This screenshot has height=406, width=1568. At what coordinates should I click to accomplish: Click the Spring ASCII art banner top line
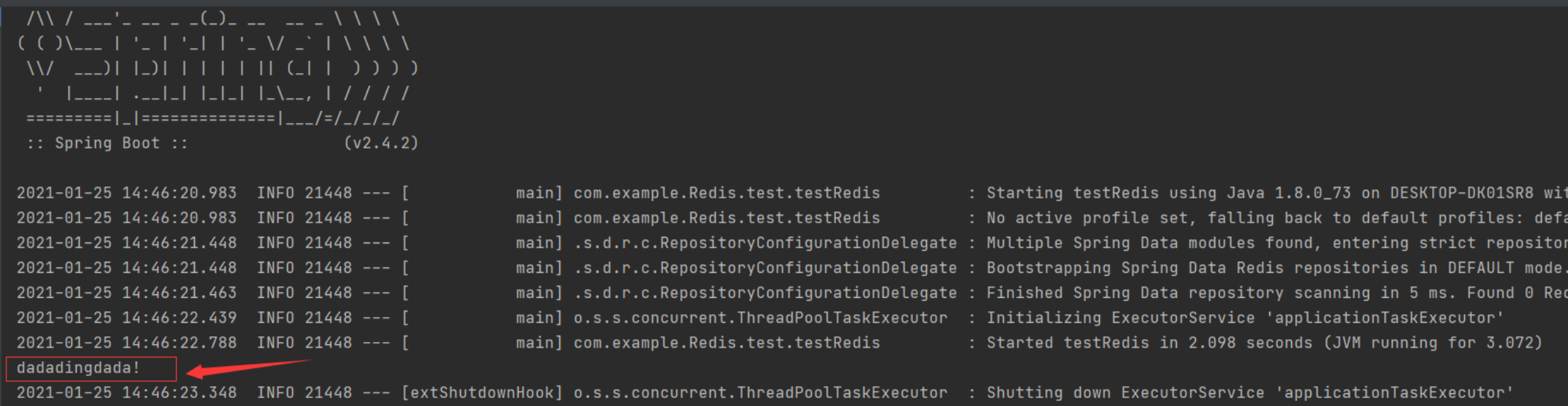213,18
